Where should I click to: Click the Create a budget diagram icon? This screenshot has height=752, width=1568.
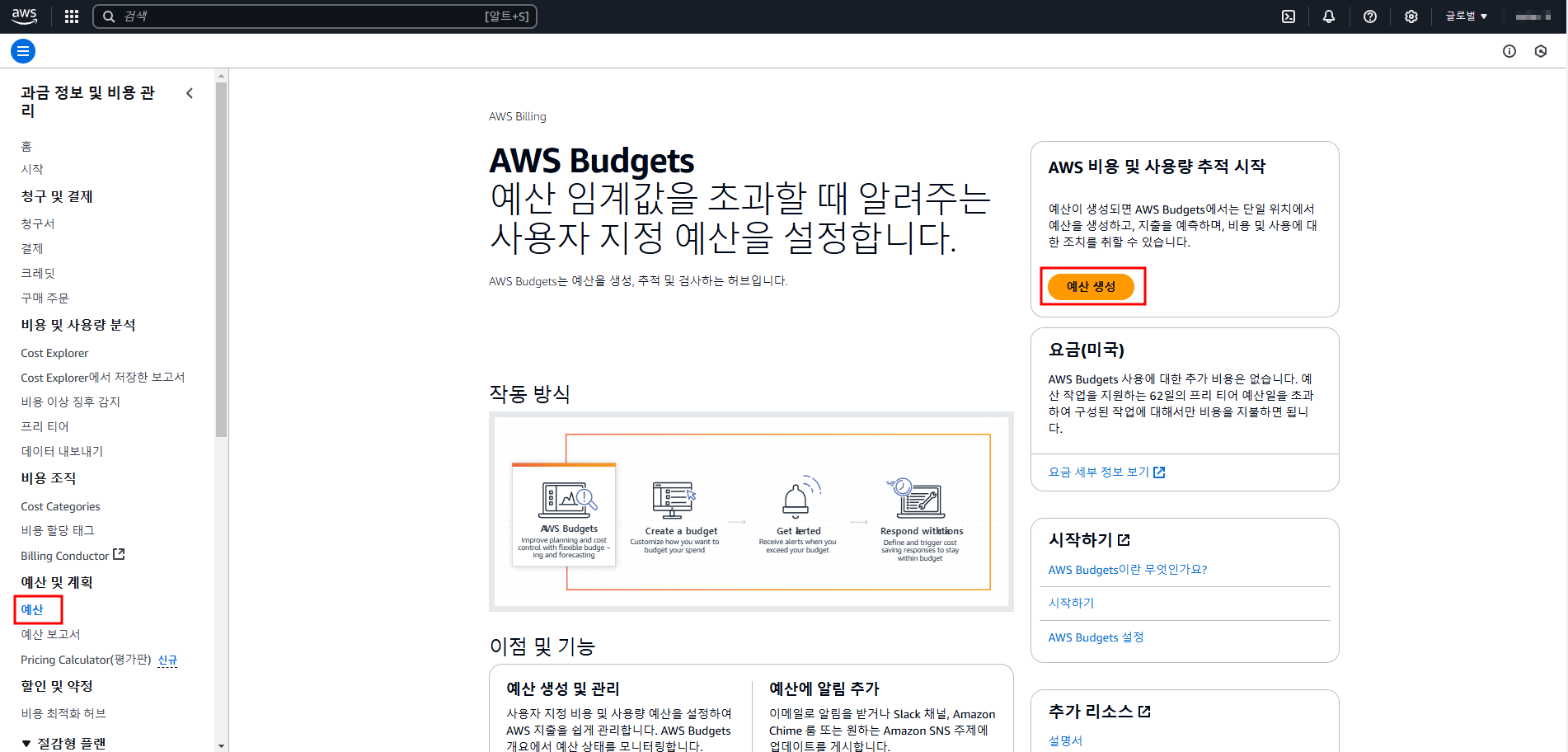(x=674, y=500)
